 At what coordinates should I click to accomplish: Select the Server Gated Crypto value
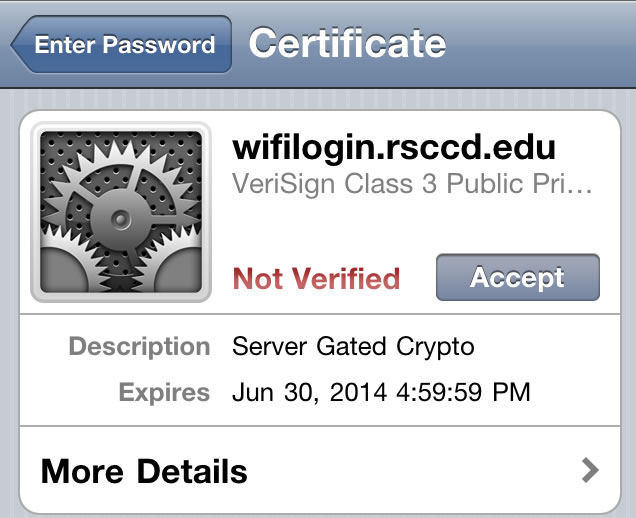click(353, 347)
